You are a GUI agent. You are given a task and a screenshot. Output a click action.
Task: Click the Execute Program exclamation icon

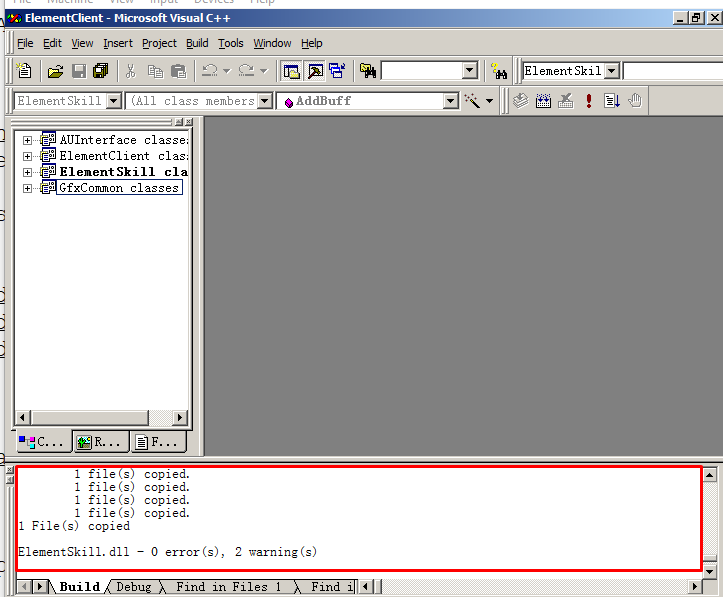coord(589,100)
